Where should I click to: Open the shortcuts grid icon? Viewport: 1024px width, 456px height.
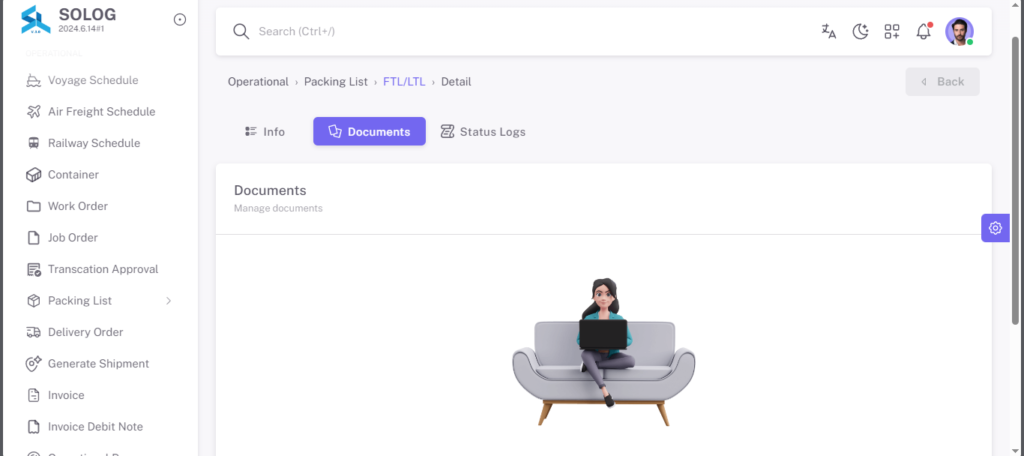[x=892, y=31]
